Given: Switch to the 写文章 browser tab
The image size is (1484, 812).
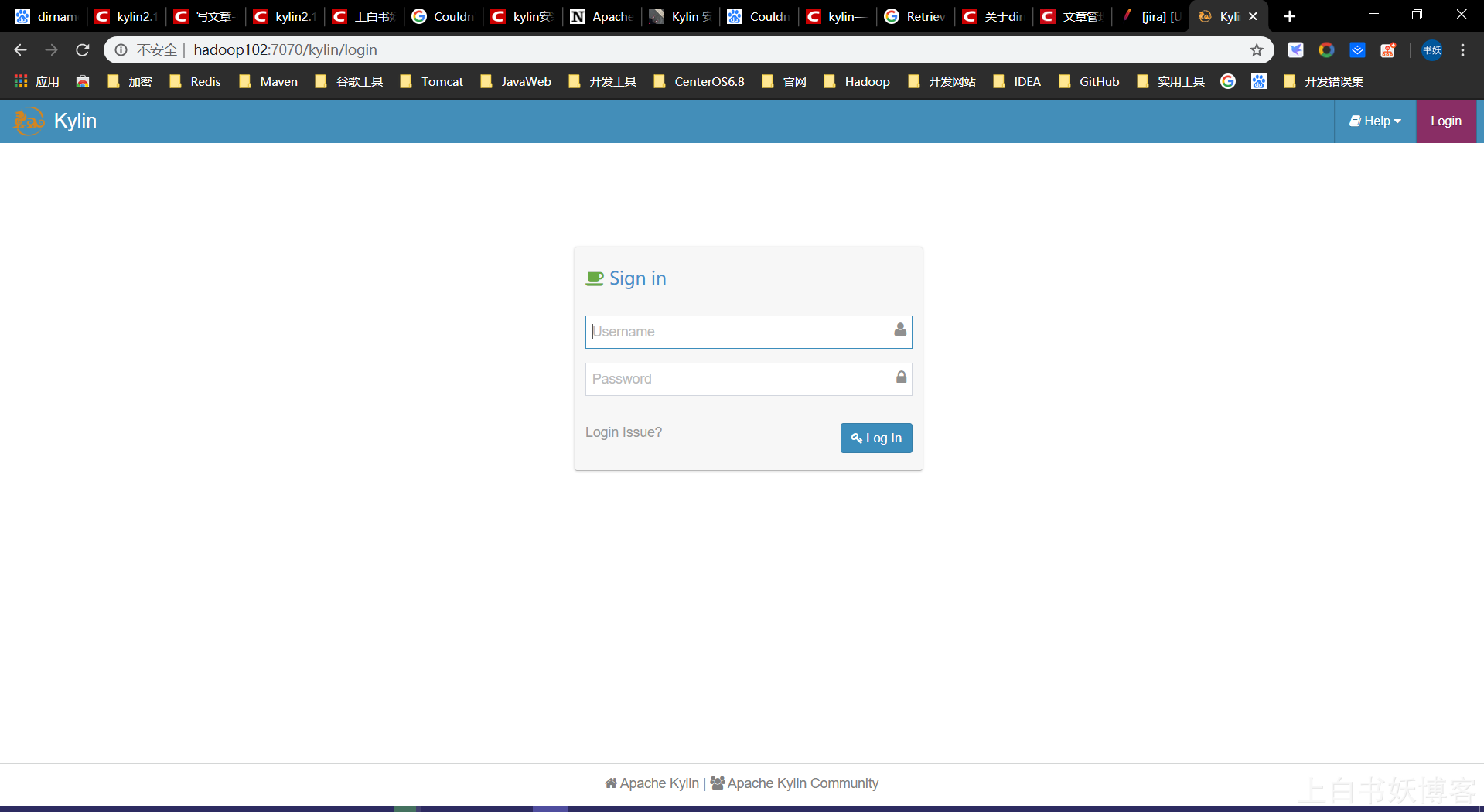Looking at the screenshot, I should 205,16.
